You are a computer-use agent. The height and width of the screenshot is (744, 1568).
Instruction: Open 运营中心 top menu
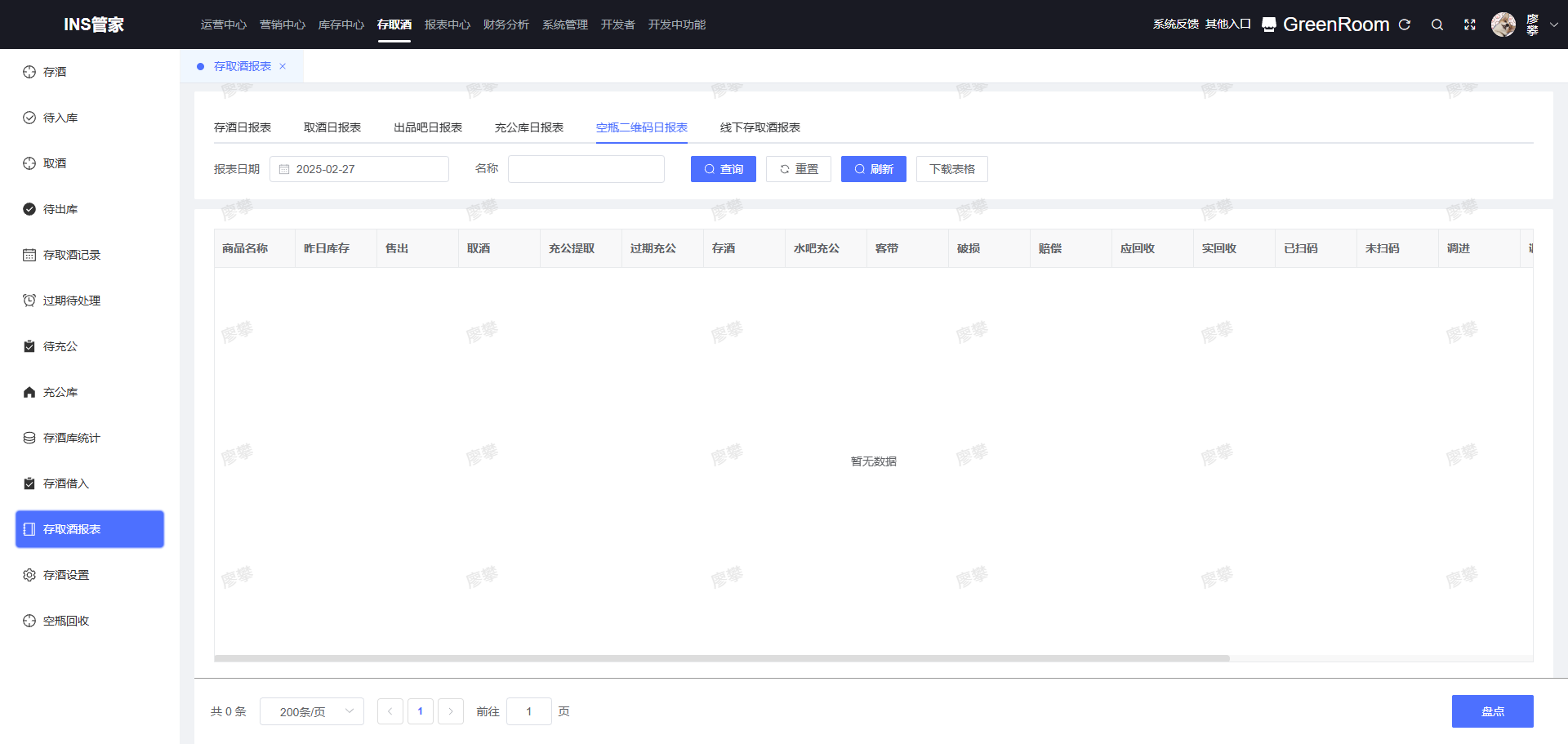[x=224, y=25]
